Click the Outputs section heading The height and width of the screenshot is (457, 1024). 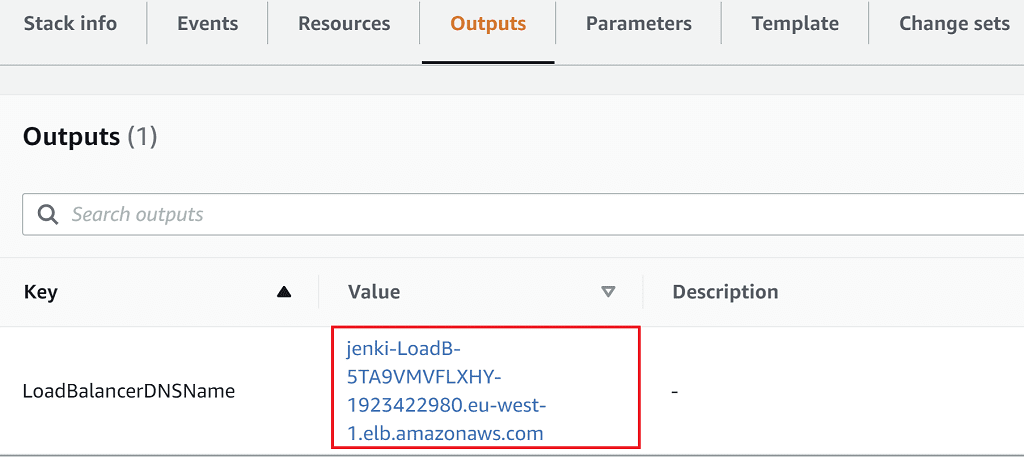(x=70, y=137)
